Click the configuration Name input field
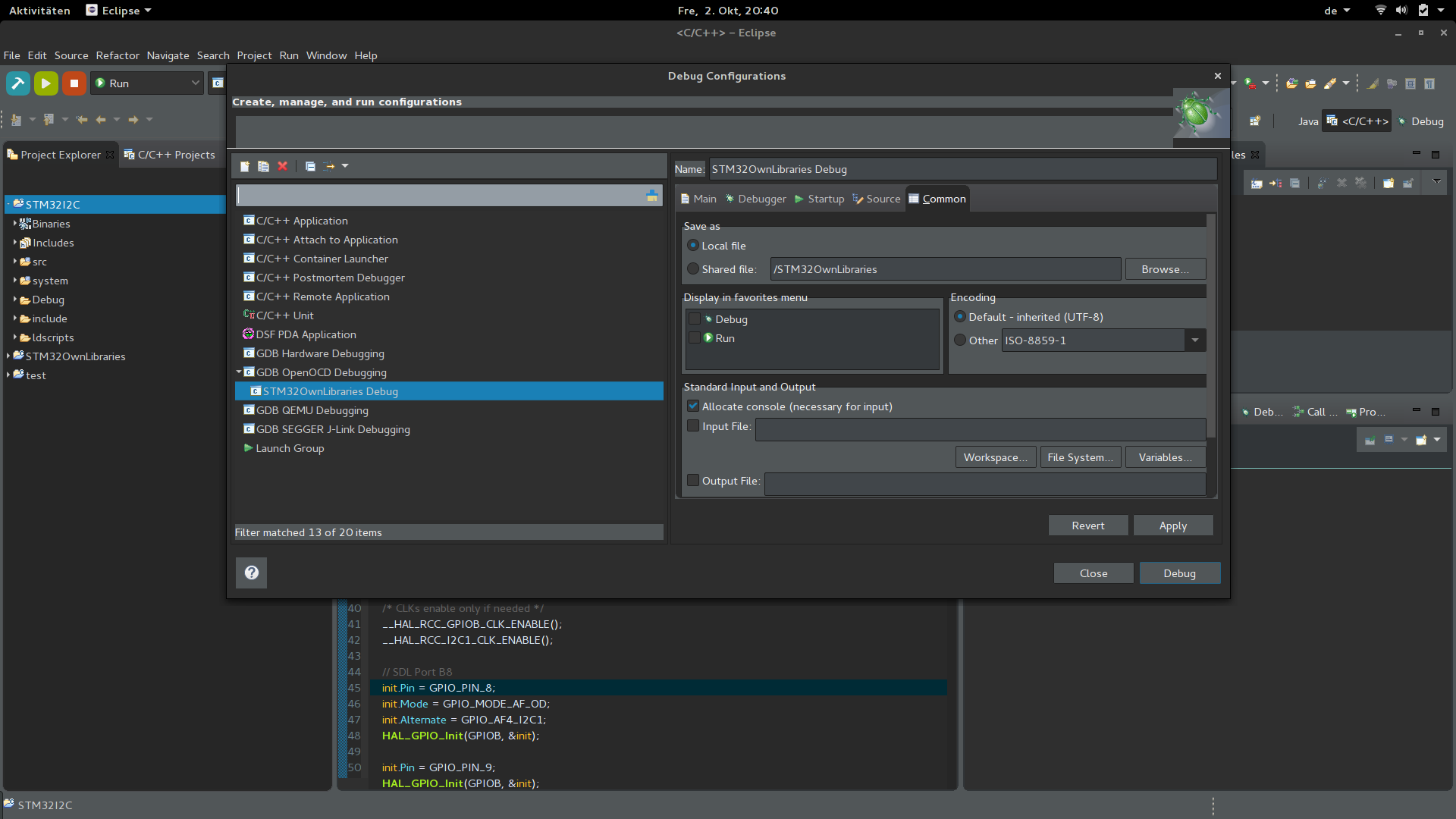1456x819 pixels. point(962,169)
